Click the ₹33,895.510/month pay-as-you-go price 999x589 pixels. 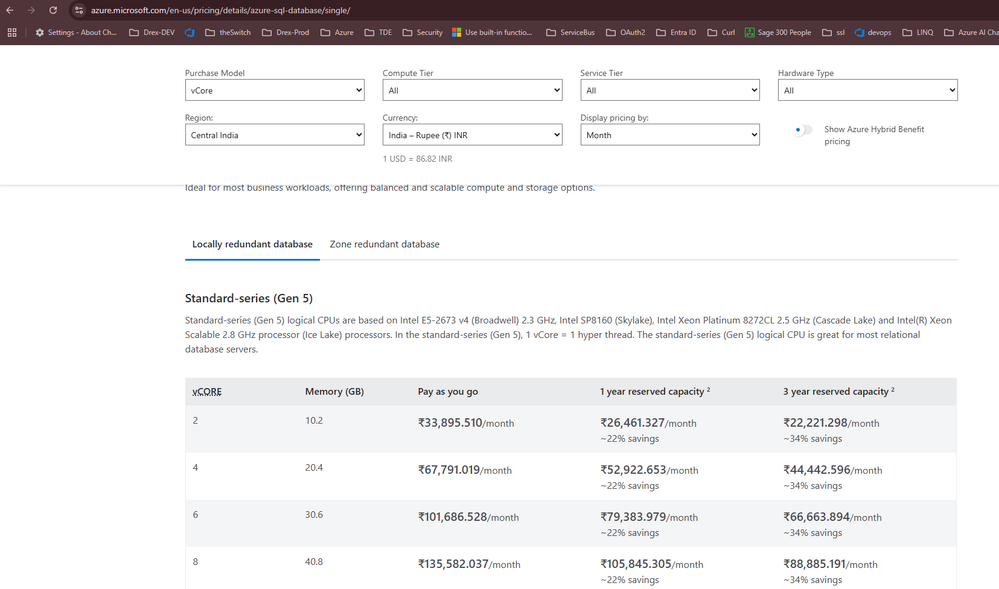click(466, 423)
